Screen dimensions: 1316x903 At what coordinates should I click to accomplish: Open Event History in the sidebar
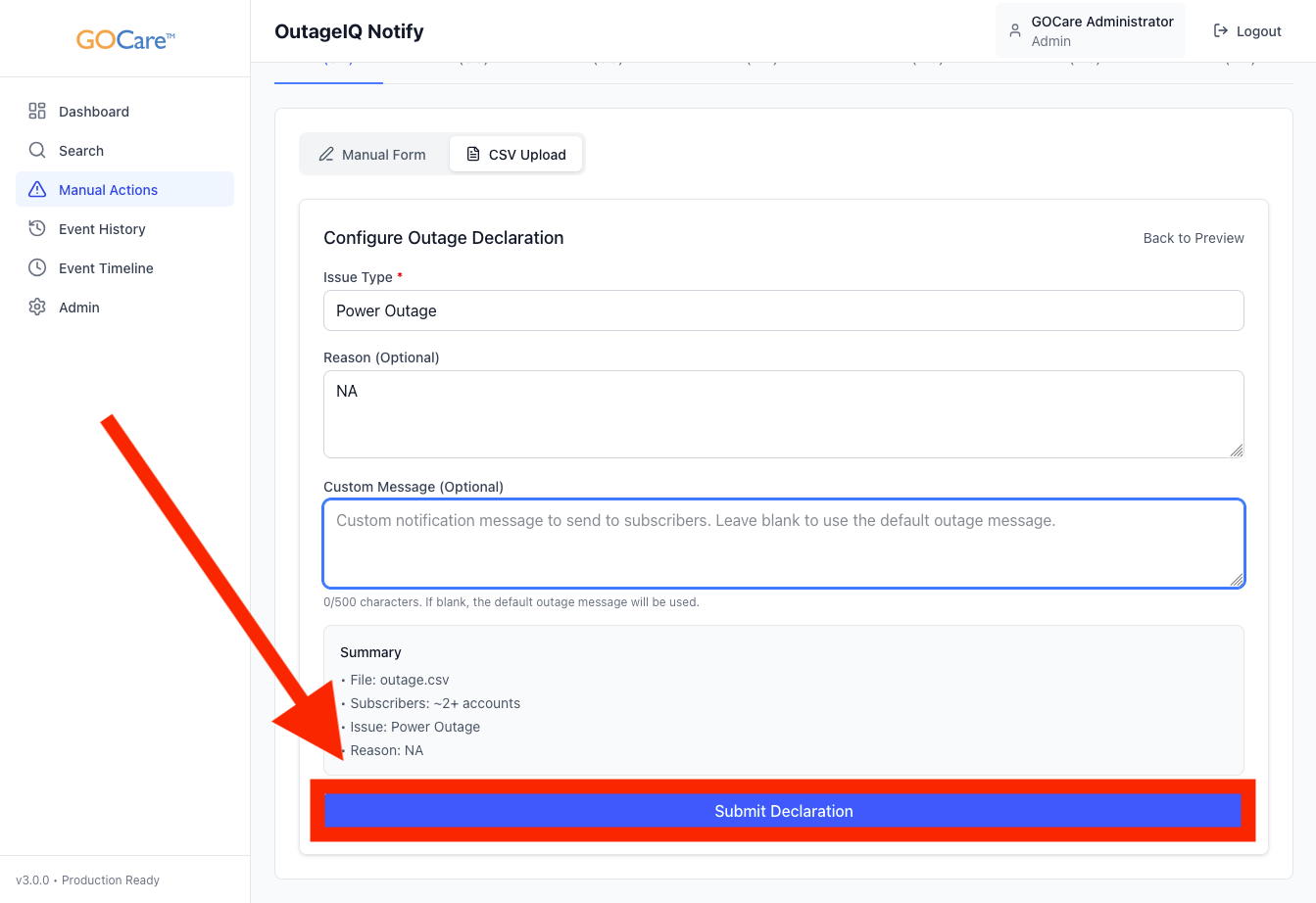click(102, 229)
